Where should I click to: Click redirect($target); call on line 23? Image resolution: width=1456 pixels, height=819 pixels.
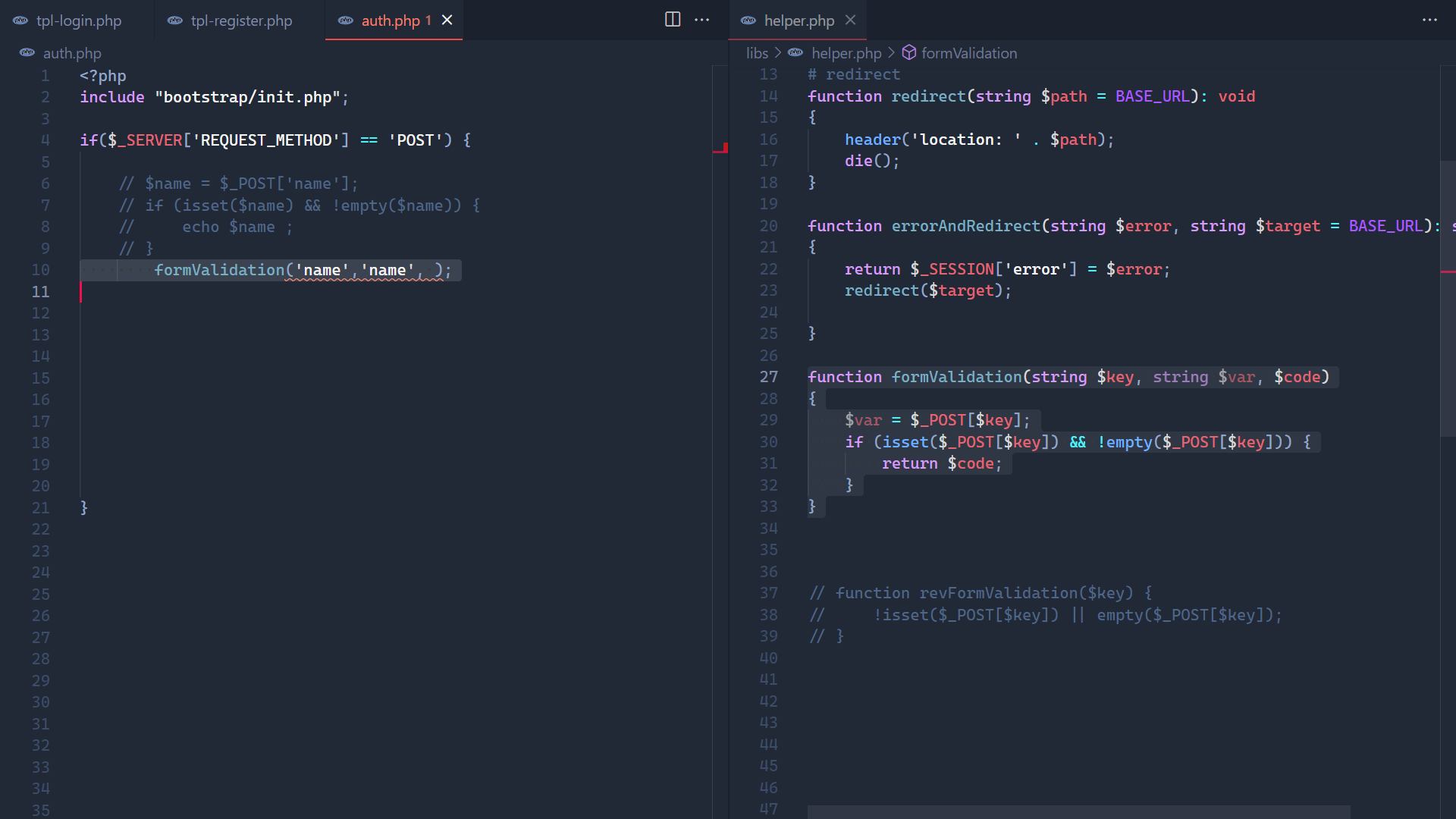coord(928,290)
